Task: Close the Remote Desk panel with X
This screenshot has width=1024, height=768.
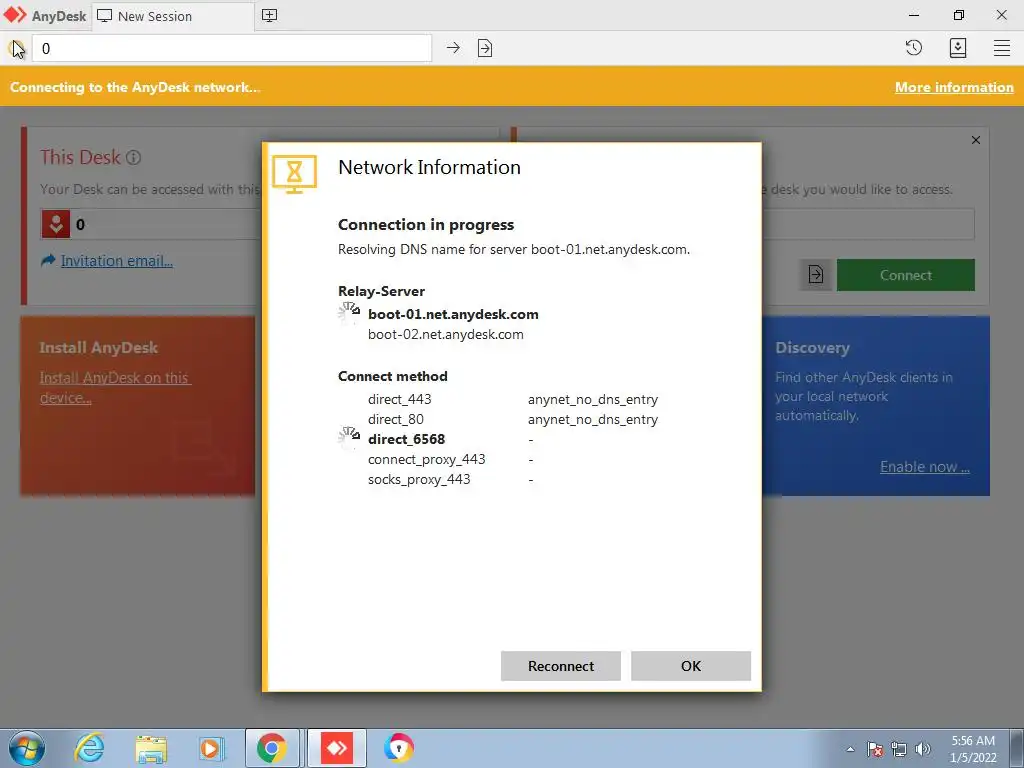Action: [976, 140]
